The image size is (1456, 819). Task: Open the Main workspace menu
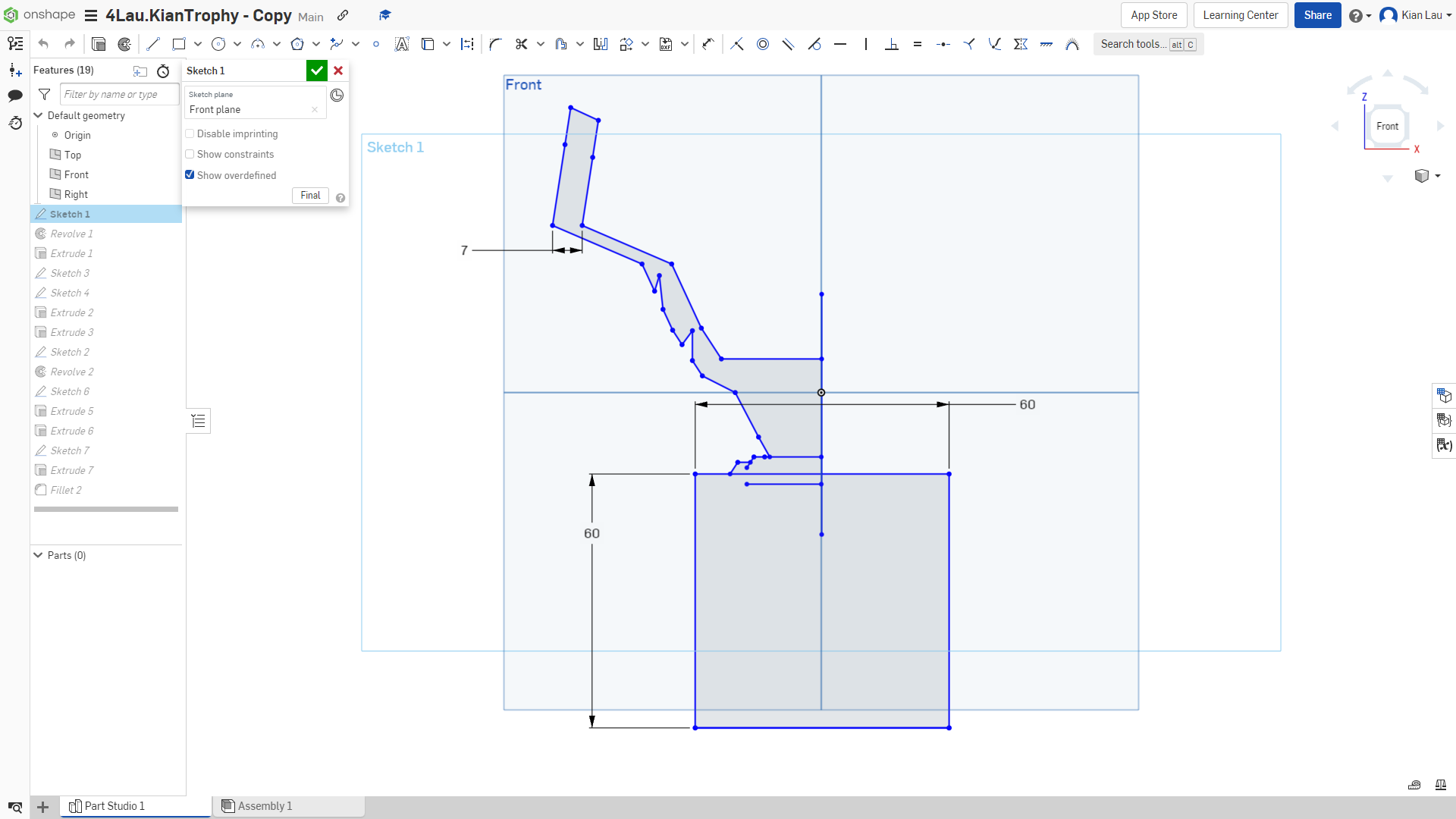click(x=311, y=16)
